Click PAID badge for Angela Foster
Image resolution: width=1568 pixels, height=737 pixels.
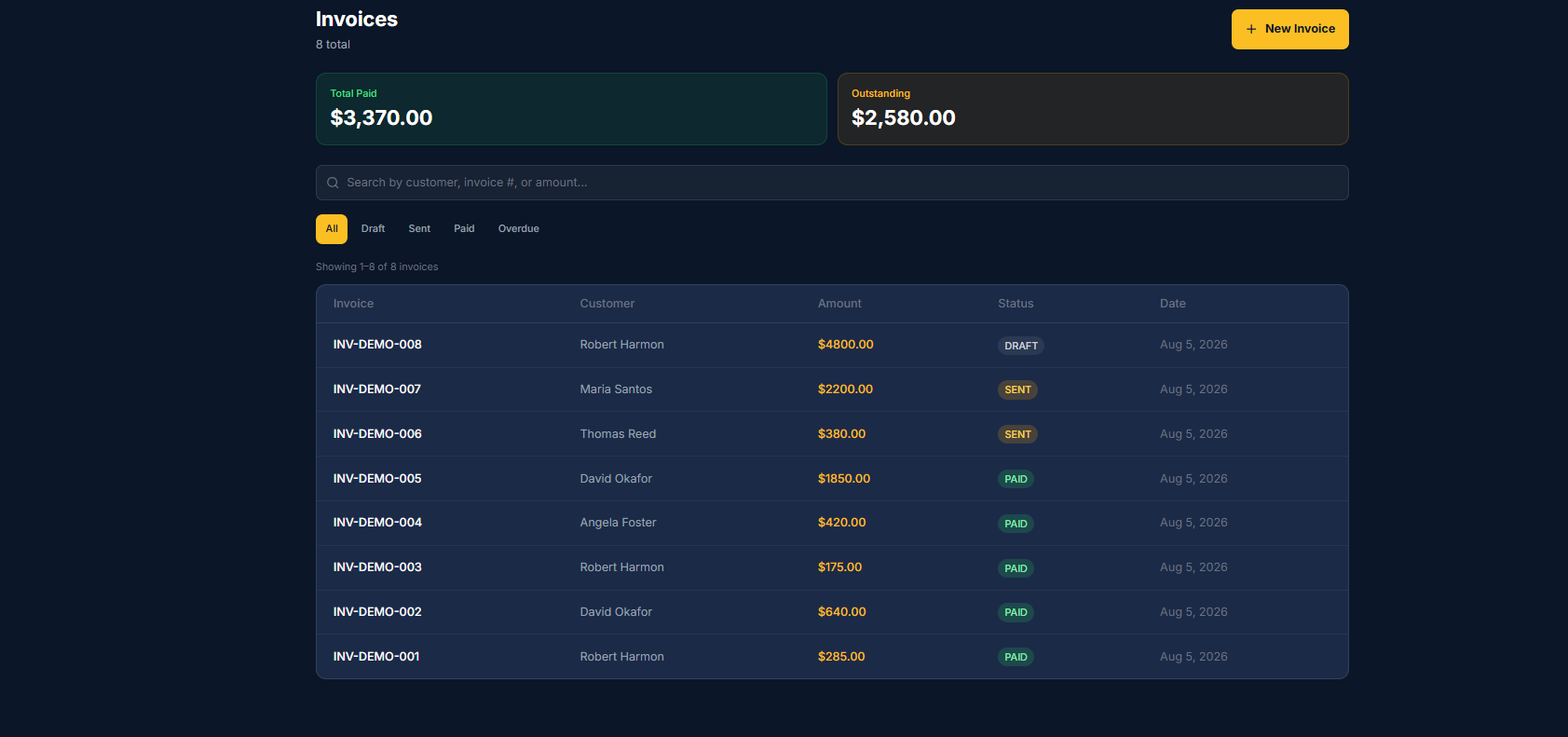point(1016,524)
